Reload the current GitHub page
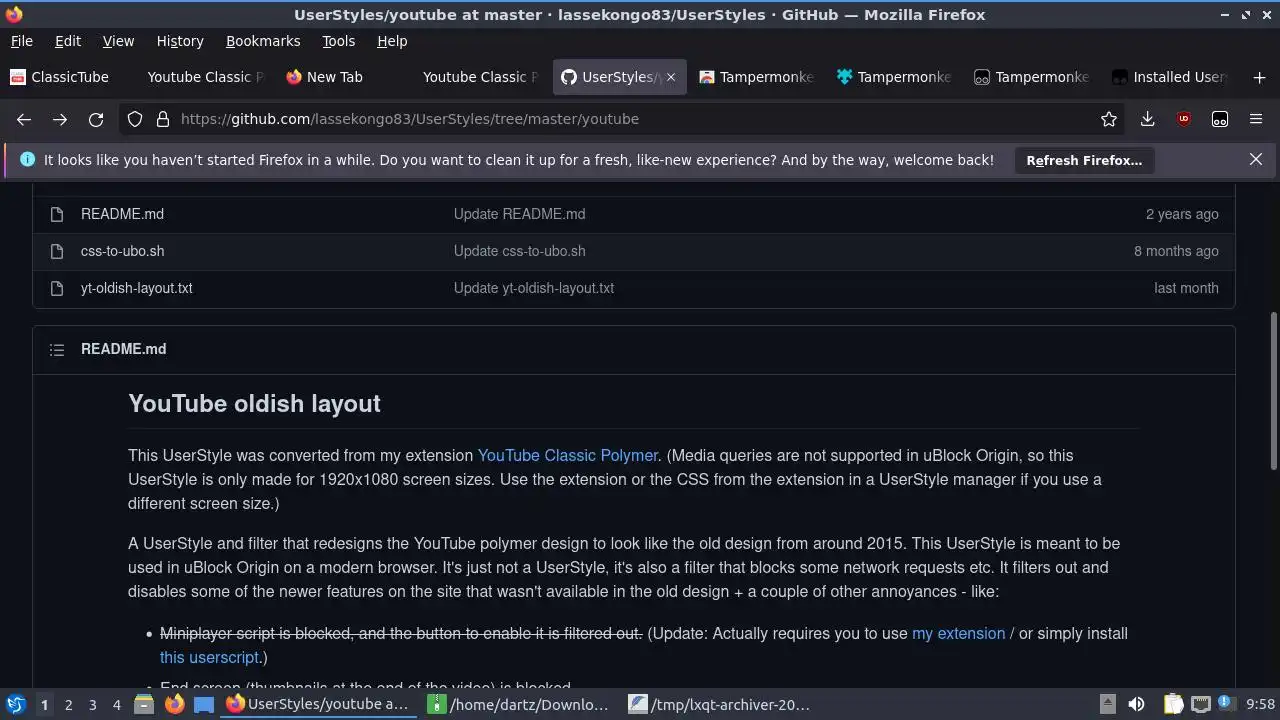The width and height of the screenshot is (1280, 720). pos(96,119)
